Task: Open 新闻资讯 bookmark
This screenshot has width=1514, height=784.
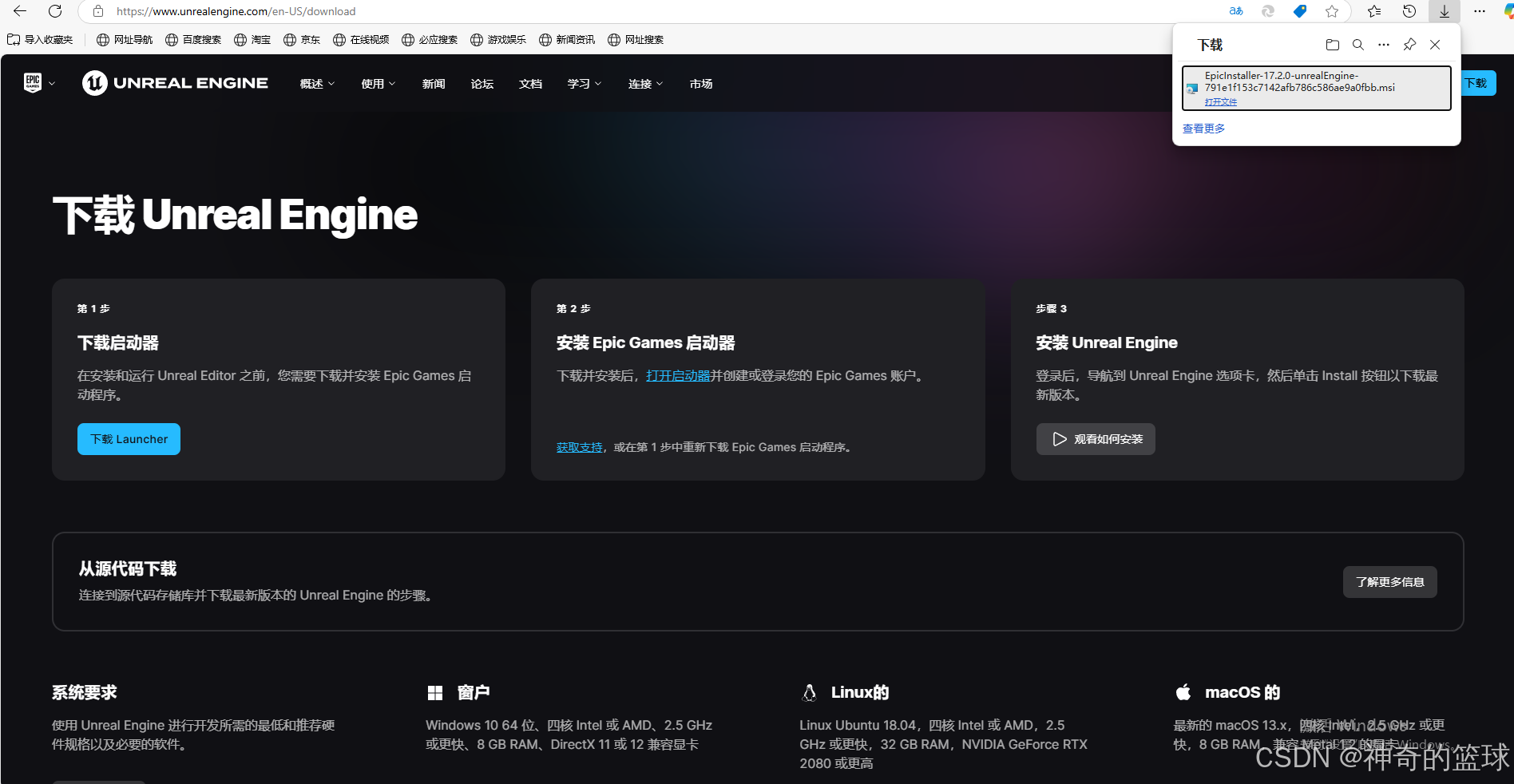Action: [x=567, y=40]
